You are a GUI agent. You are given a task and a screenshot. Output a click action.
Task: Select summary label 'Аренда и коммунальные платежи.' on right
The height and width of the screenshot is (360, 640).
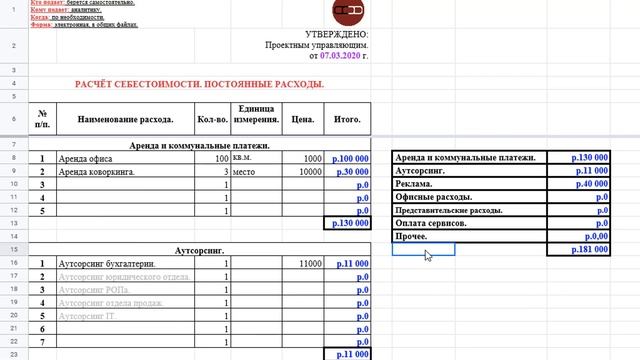(x=469, y=158)
